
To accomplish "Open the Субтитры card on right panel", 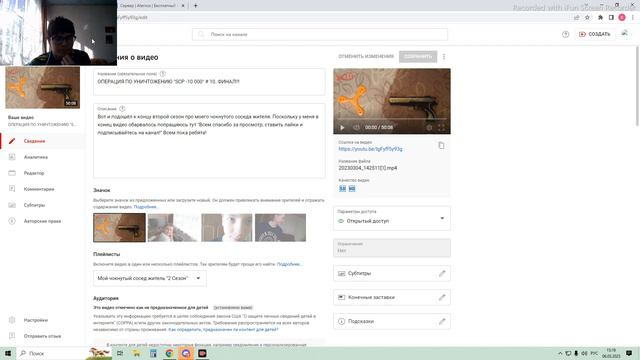I will [392, 273].
